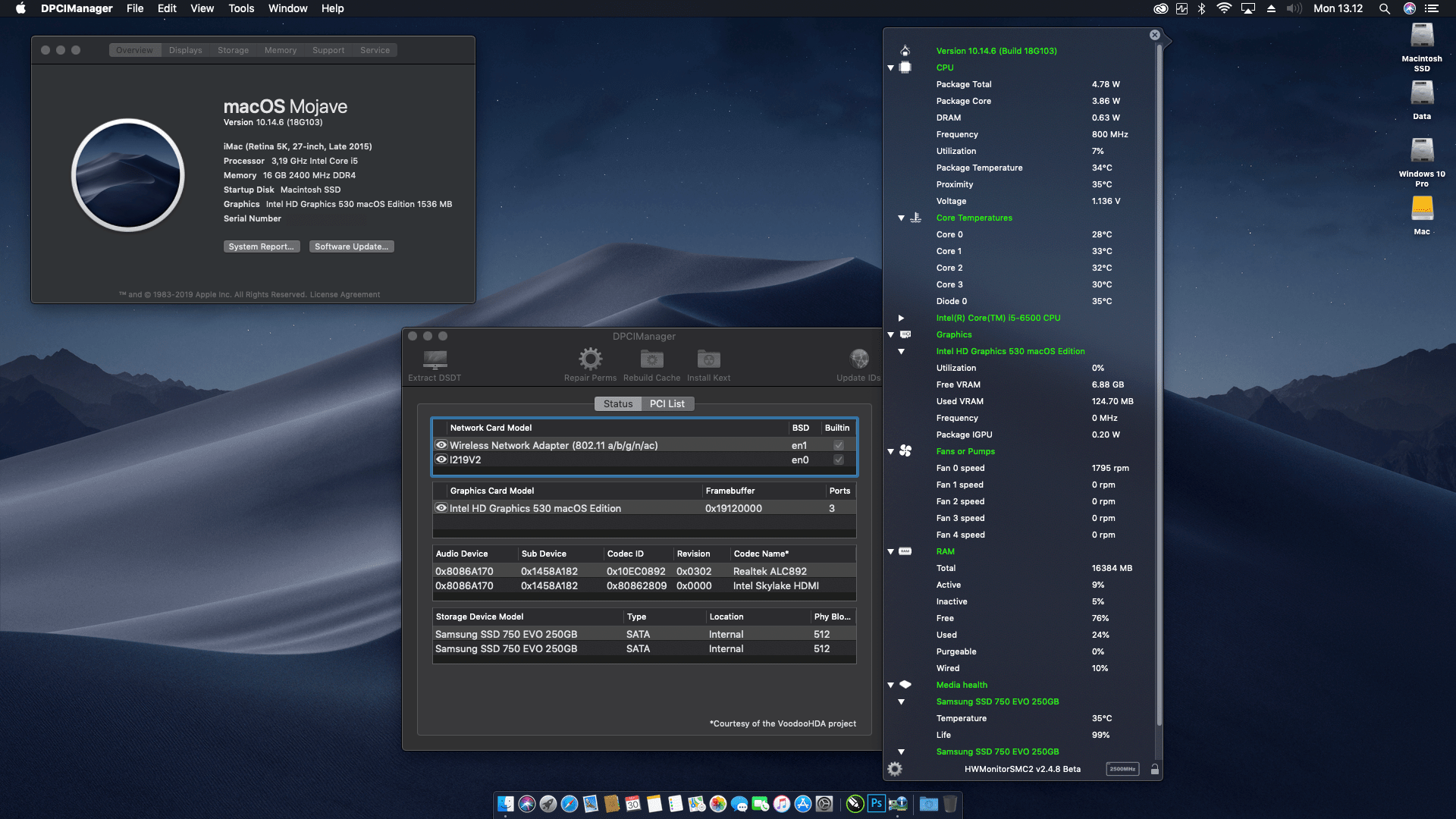Viewport: 1456px width, 819px height.
Task: Hide the Wireless Network Adapter via its eye toggle
Action: (x=441, y=445)
